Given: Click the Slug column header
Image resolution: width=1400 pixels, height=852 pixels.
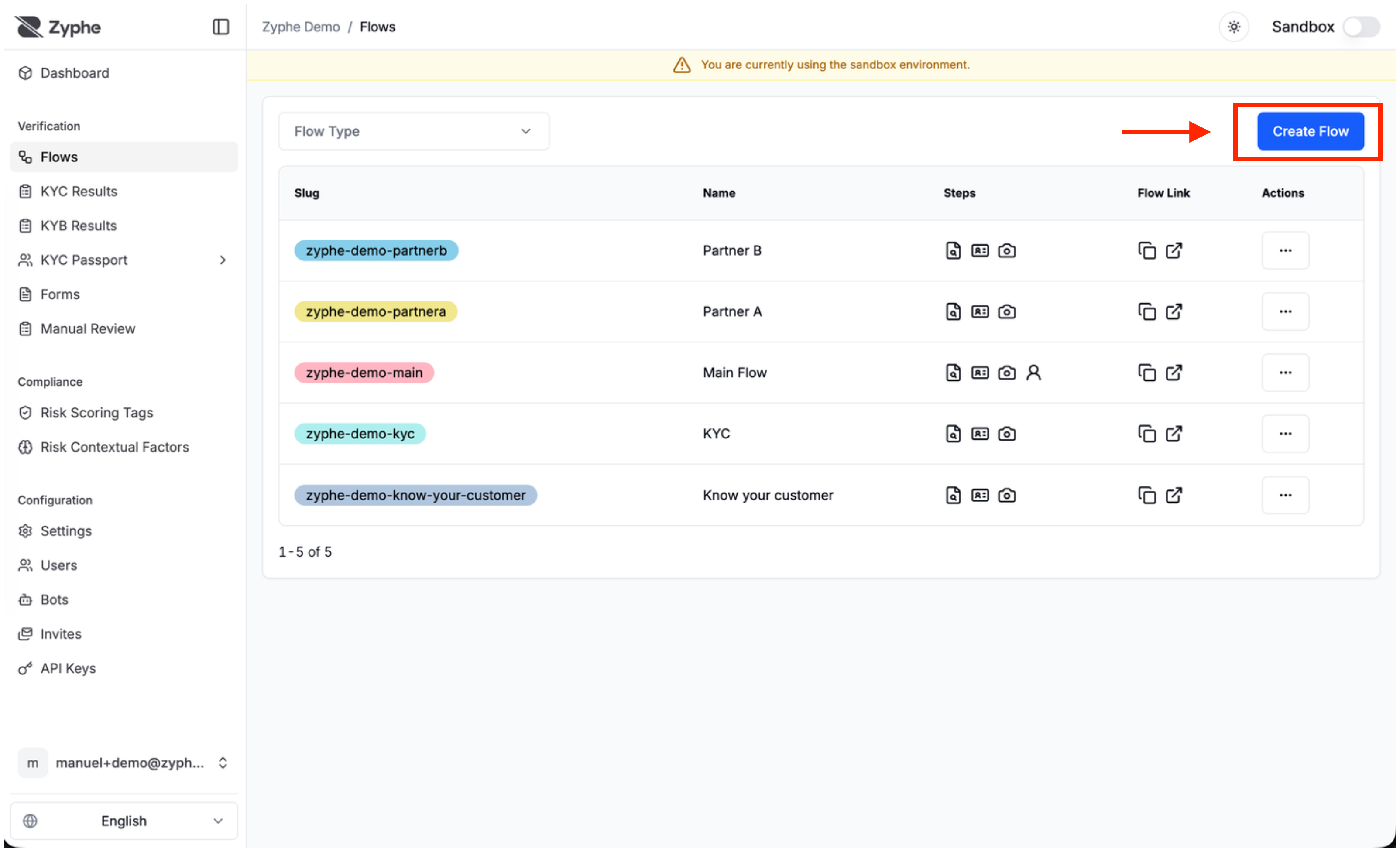Looking at the screenshot, I should coord(307,193).
